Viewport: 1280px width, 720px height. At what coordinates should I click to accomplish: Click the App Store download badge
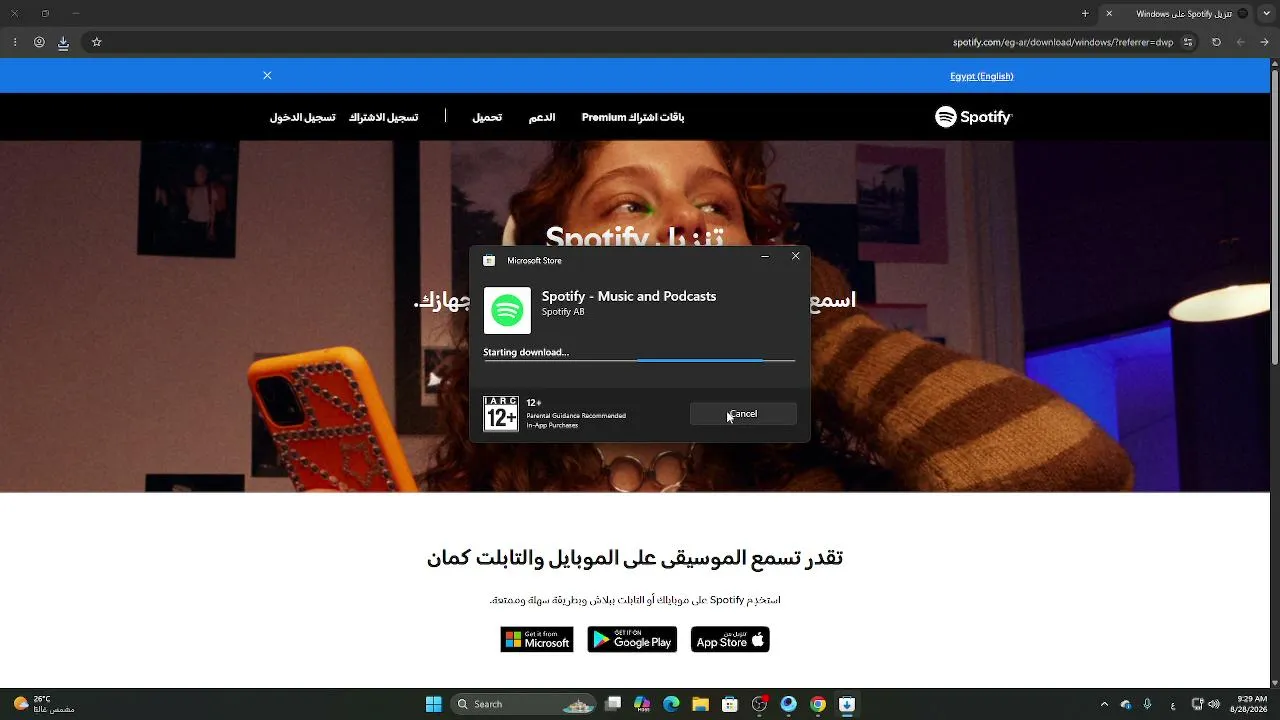click(x=730, y=639)
